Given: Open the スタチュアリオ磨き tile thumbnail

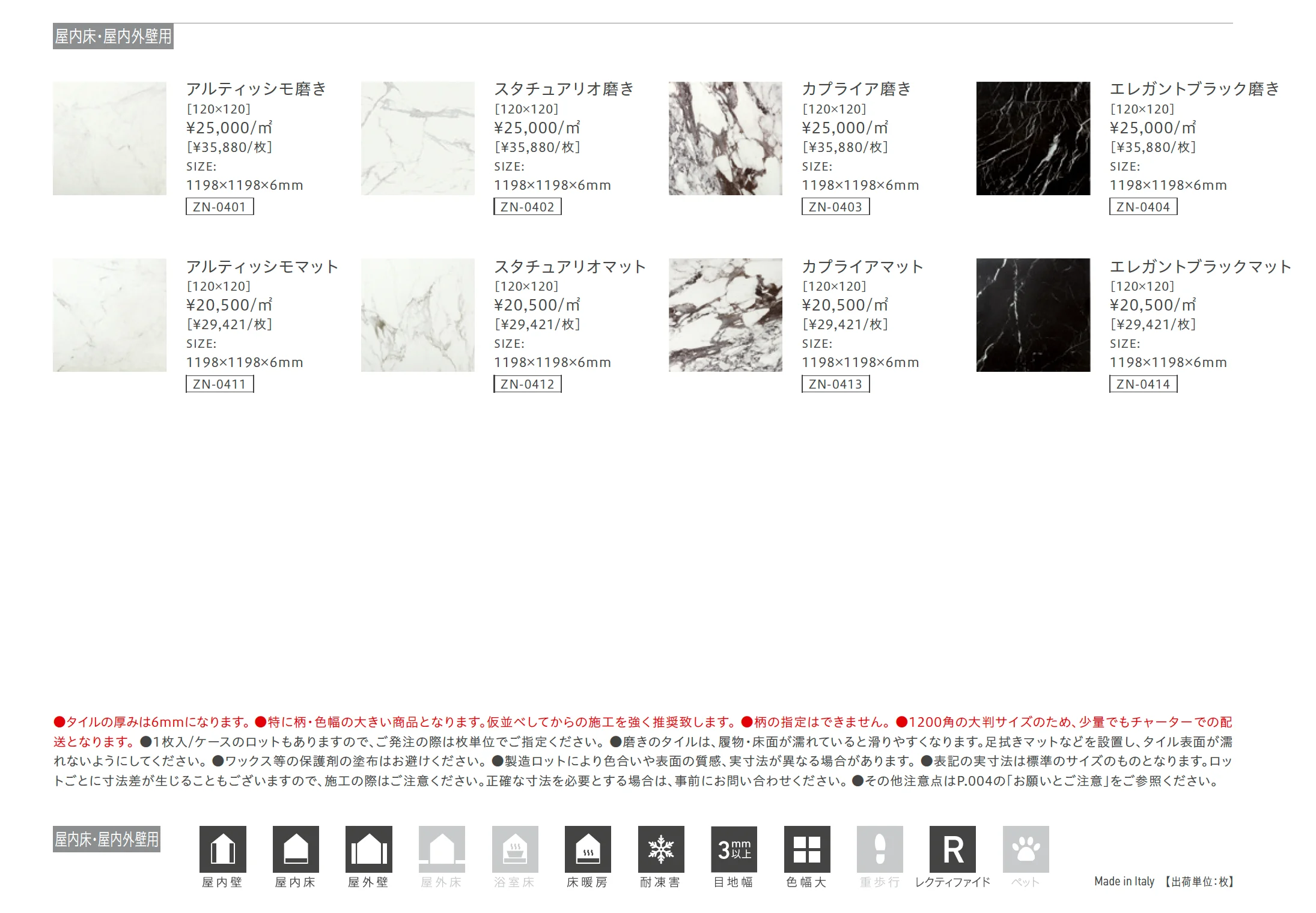Looking at the screenshot, I should click(418, 138).
